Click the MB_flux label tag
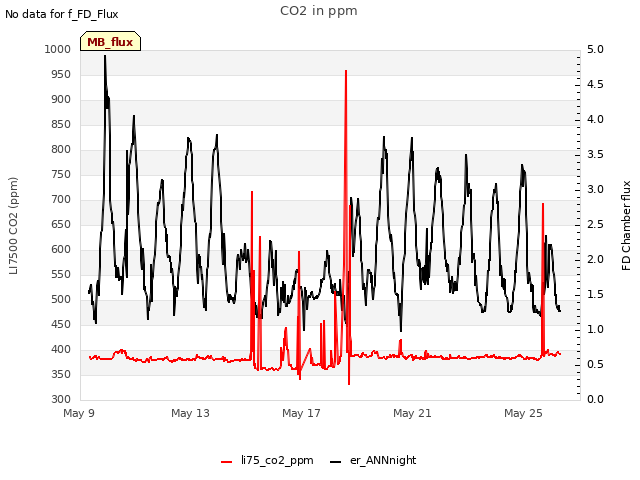This screenshot has height=480, width=640. (x=110, y=41)
